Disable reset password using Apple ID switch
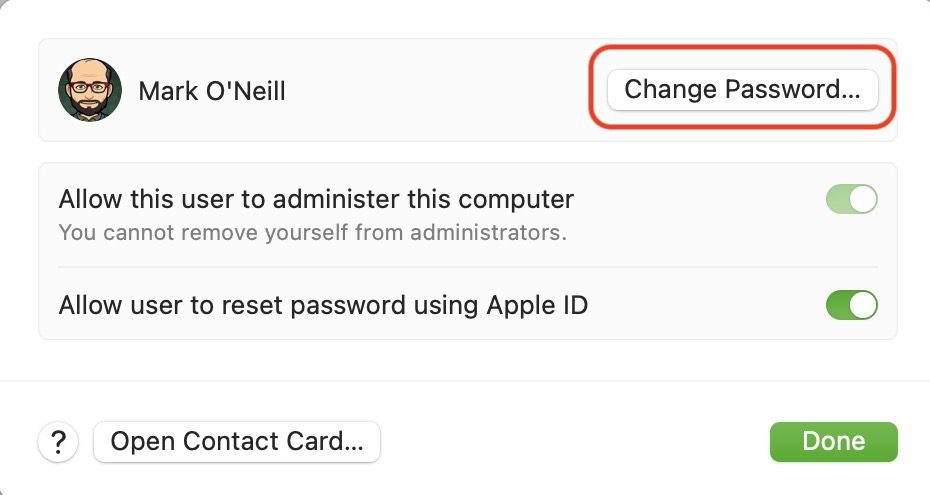Viewport: 930px width, 495px height. [x=851, y=305]
